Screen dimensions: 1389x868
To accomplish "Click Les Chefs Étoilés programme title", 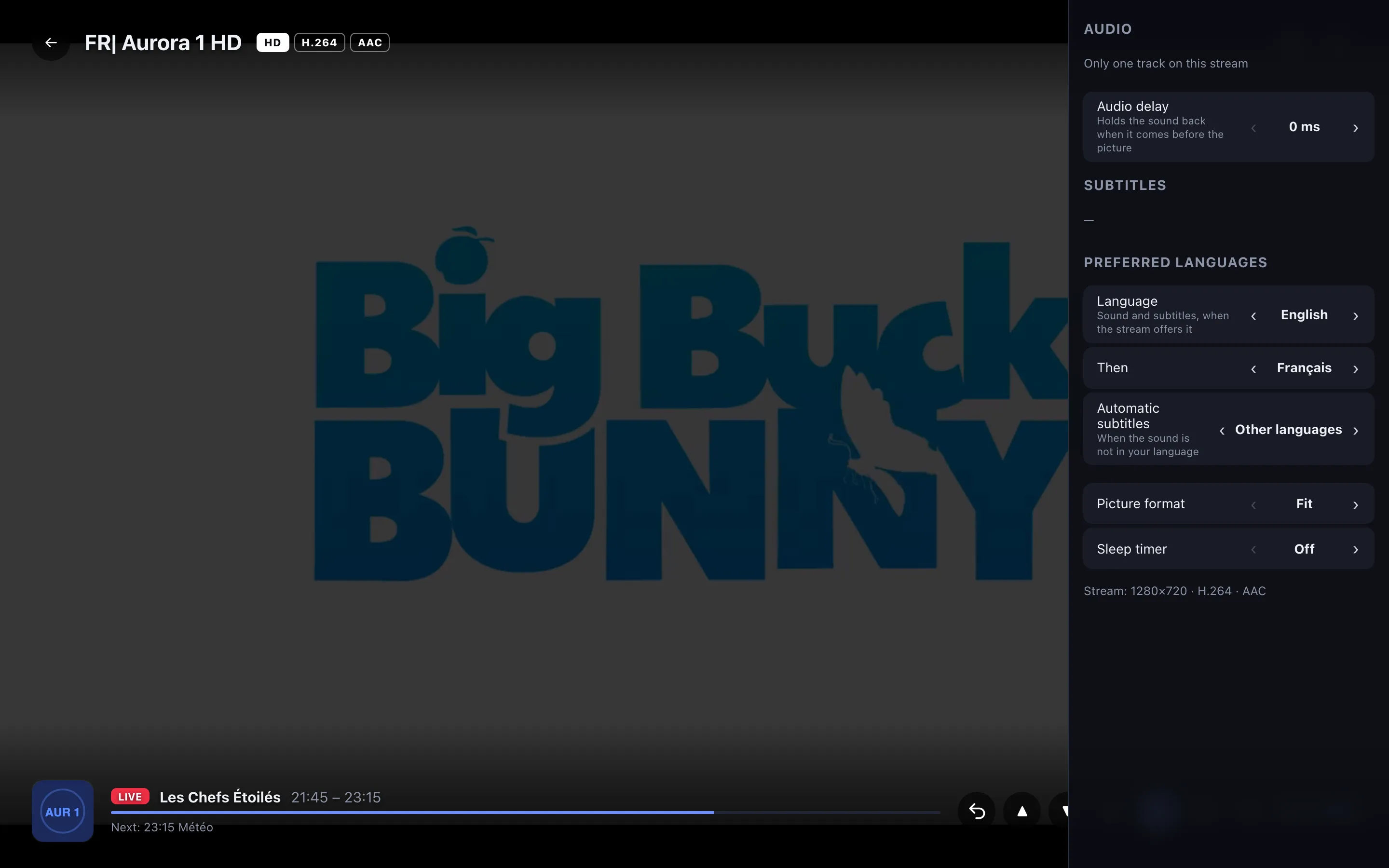I will pyautogui.click(x=220, y=798).
